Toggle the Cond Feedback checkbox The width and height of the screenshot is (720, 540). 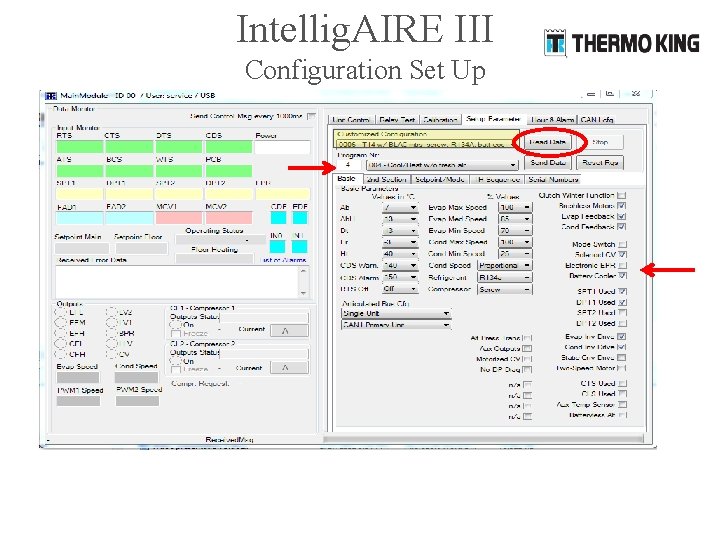click(x=622, y=227)
